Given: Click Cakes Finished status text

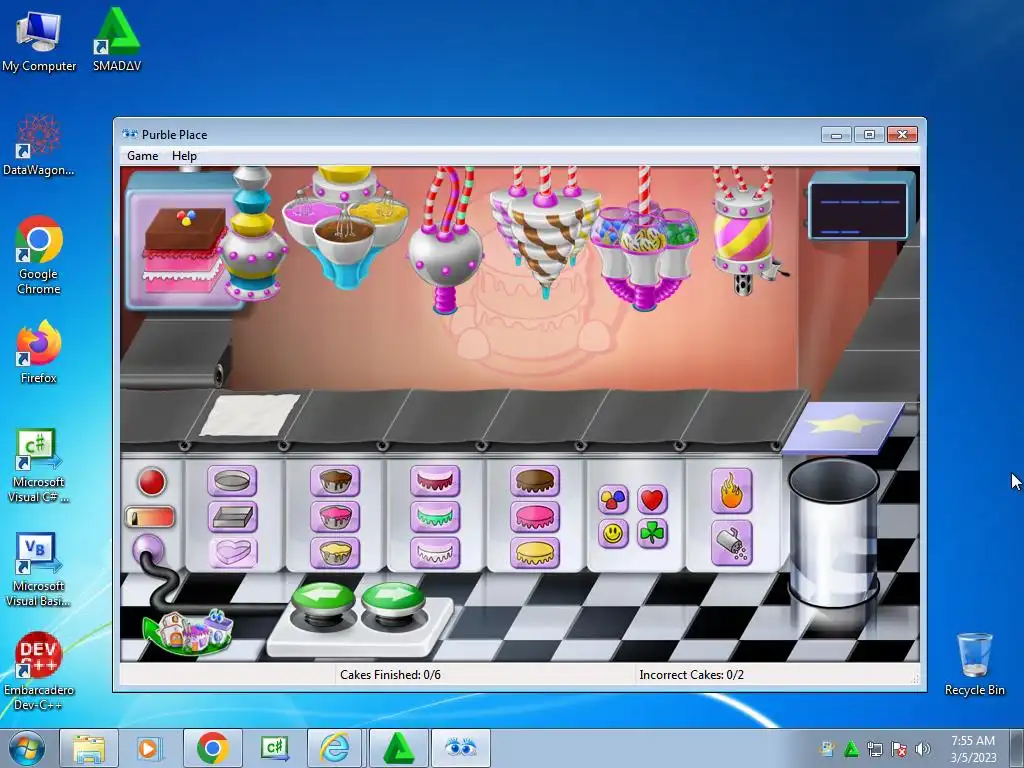Looking at the screenshot, I should (x=390, y=675).
